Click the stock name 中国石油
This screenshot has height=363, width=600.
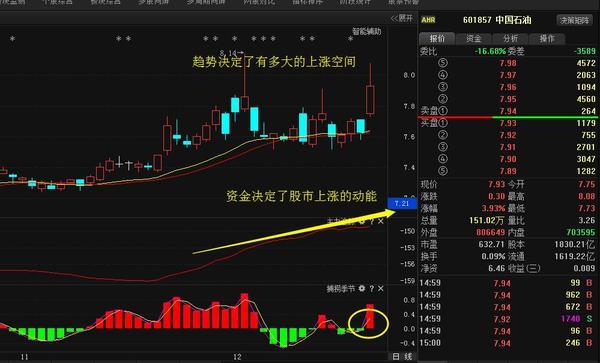pos(513,20)
